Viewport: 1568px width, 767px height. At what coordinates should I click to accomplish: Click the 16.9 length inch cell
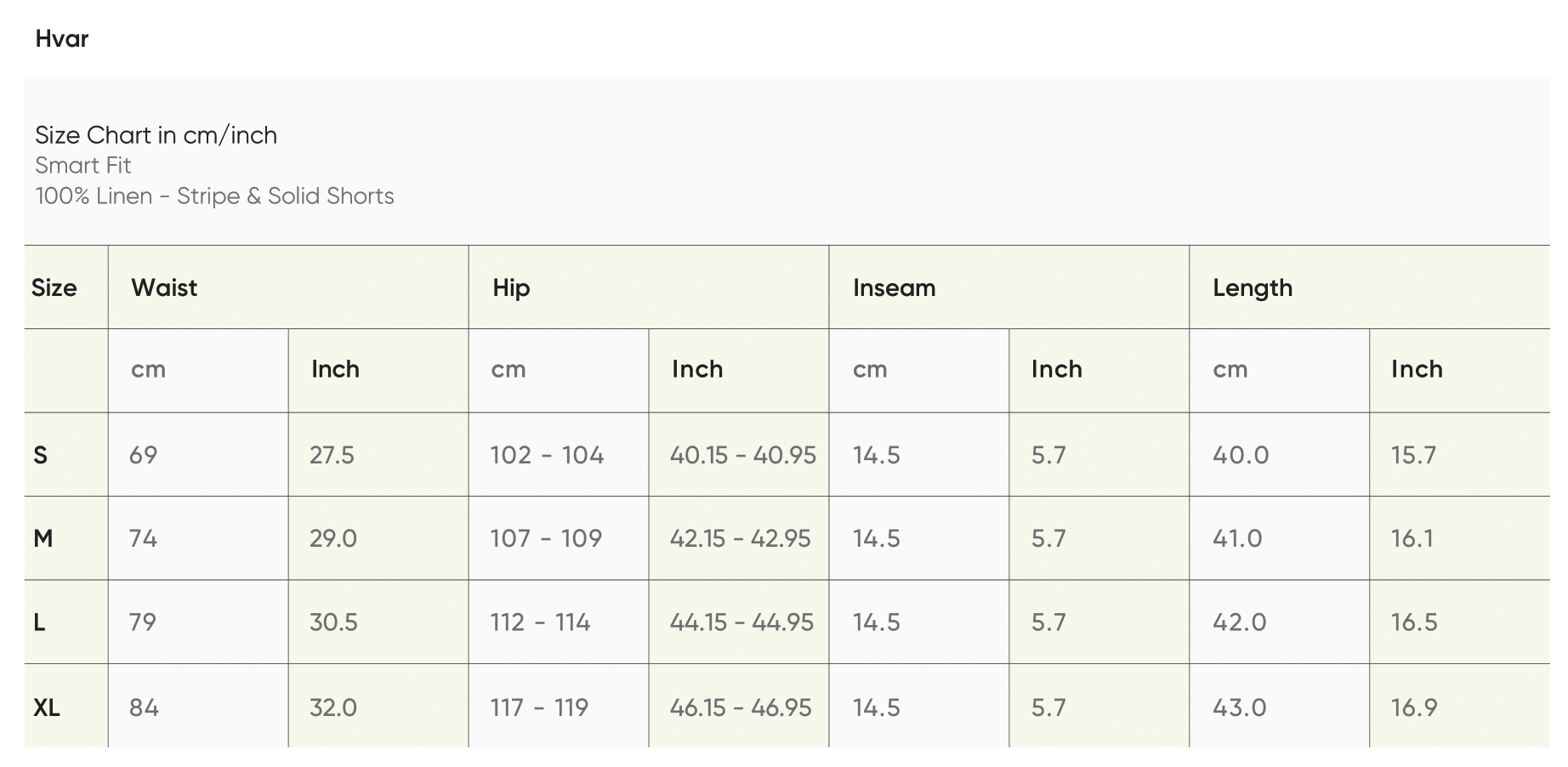1413,708
